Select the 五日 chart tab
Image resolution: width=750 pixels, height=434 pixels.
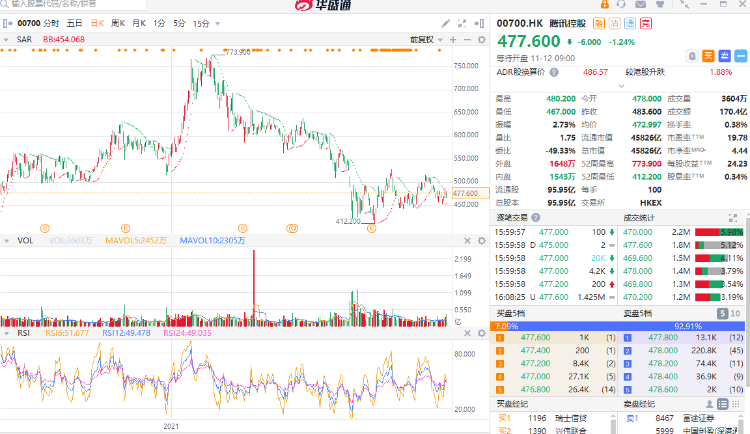74,23
